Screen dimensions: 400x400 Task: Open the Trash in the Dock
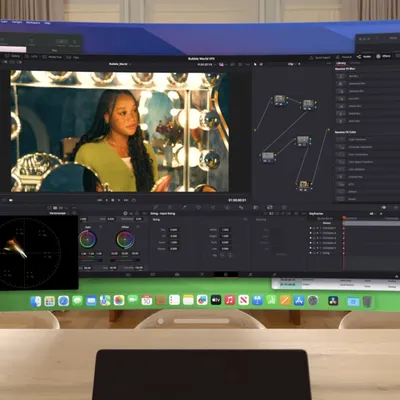tap(367, 302)
